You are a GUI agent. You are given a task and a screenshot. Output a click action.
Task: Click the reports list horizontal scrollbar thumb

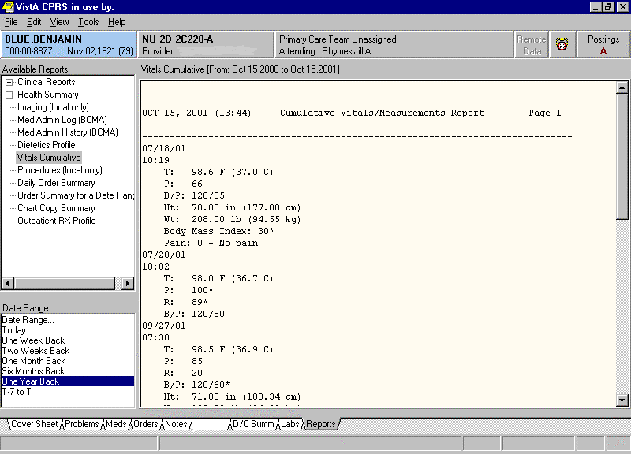[x=64, y=283]
